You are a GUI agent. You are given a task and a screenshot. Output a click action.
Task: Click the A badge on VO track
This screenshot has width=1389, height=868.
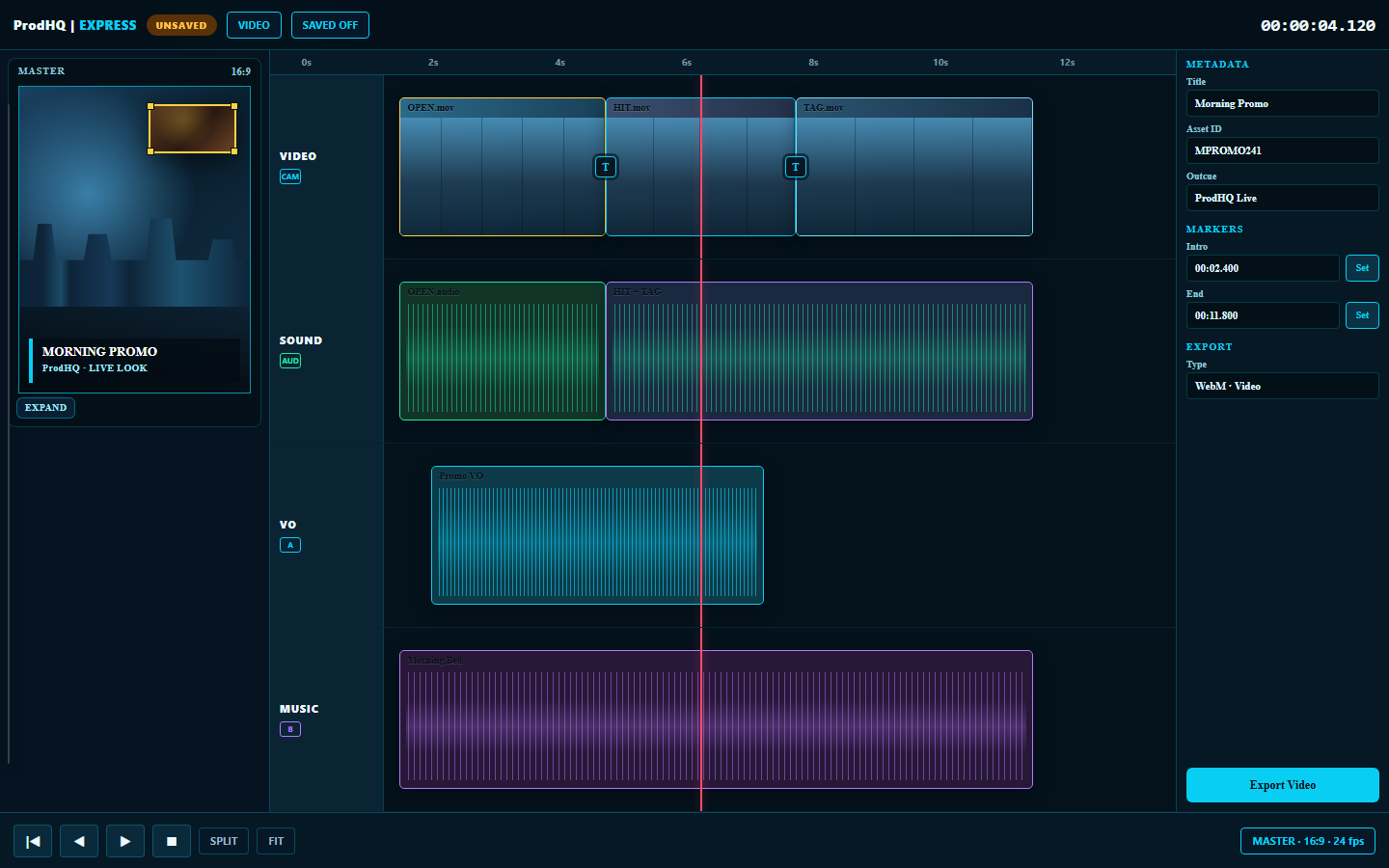pos(290,545)
